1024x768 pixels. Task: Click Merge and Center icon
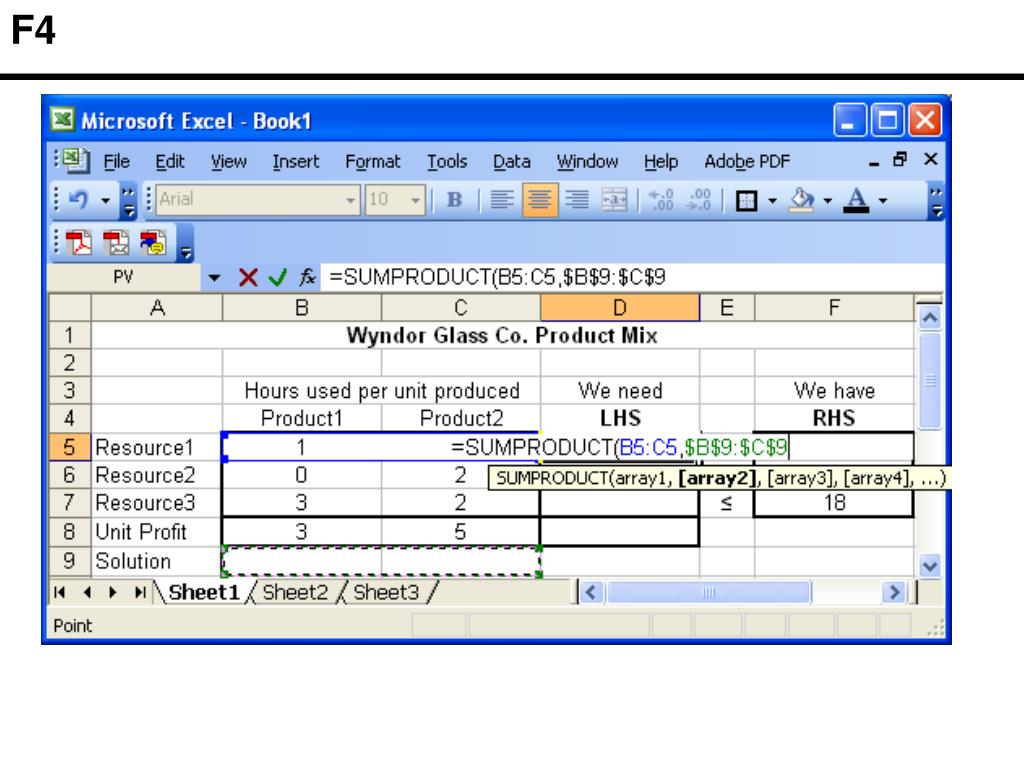point(614,200)
